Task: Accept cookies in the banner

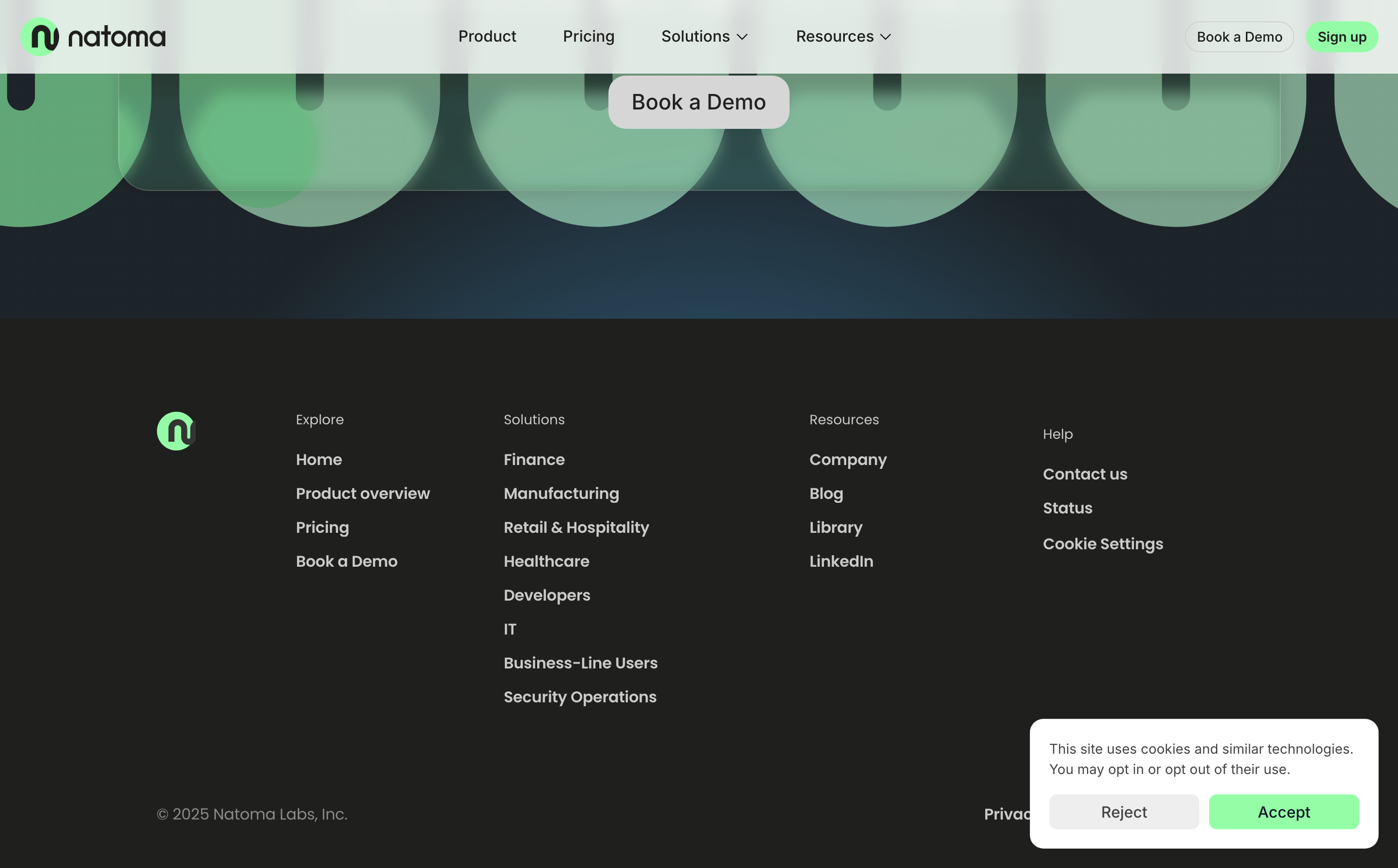Action: point(1283,812)
